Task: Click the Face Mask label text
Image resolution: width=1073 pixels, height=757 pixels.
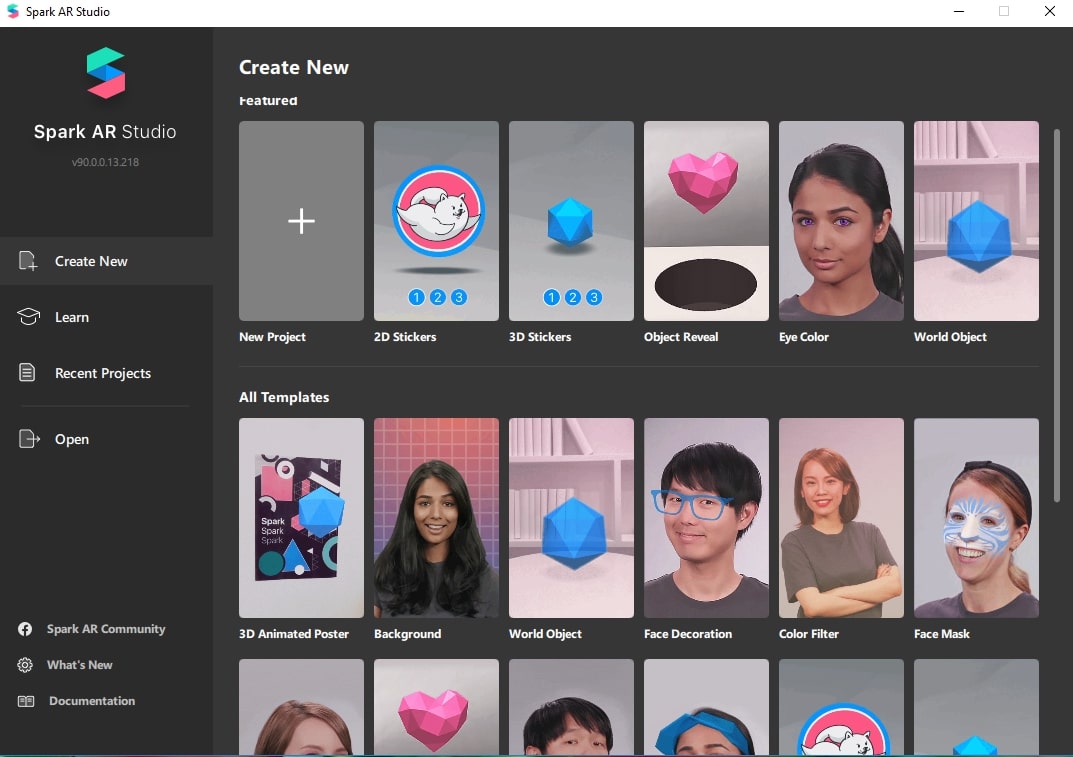Action: click(942, 634)
